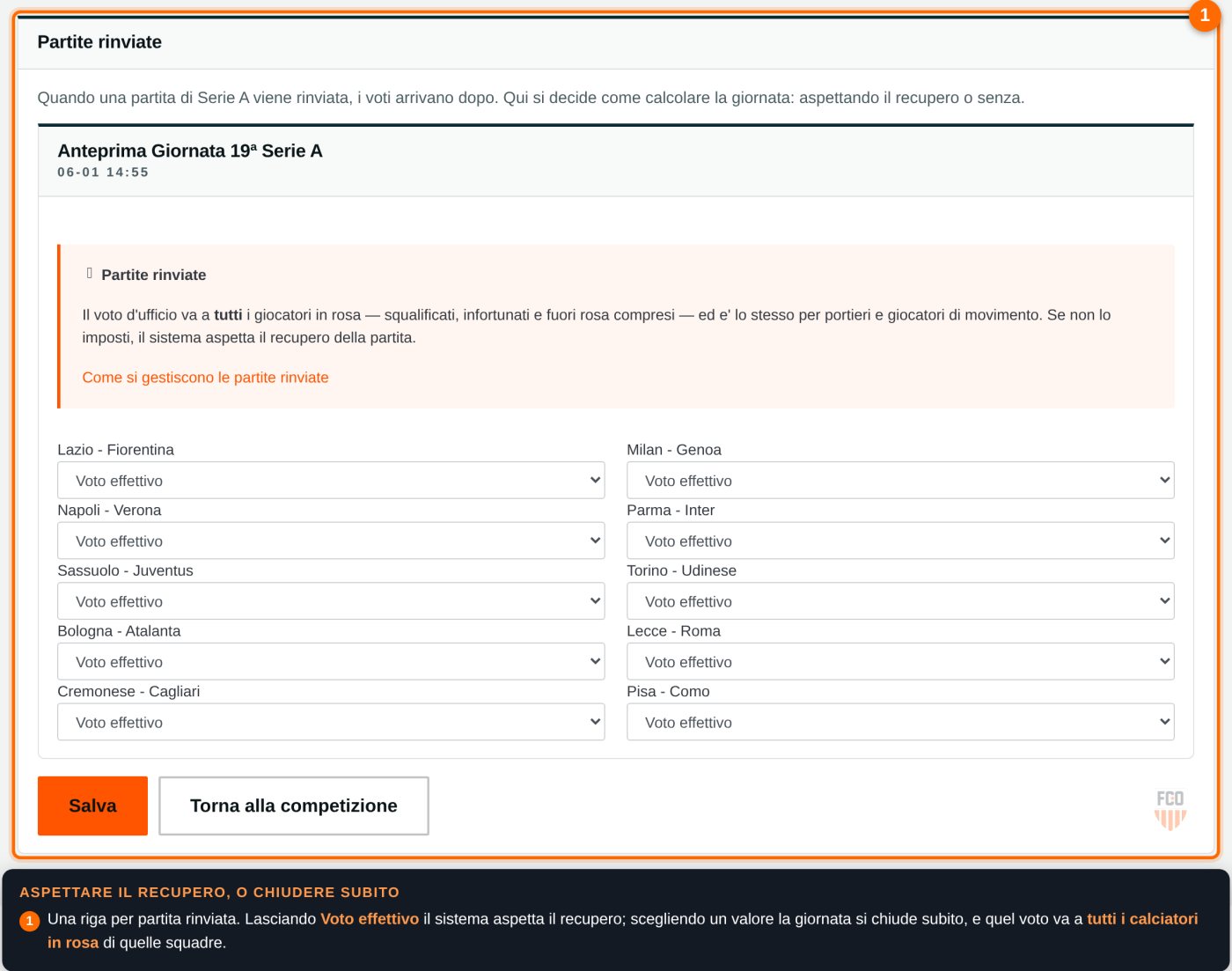The height and width of the screenshot is (971, 1232).
Task: Click the 'Sassuolo - Juventus' match label
Action: point(125,570)
